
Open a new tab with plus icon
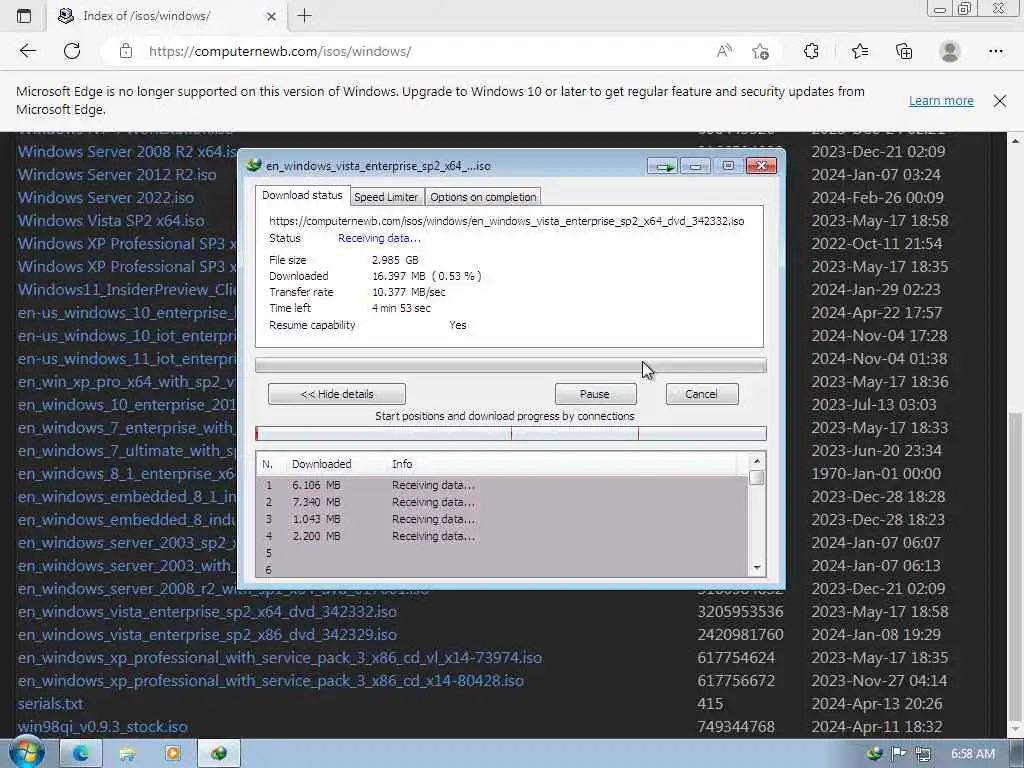pyautogui.click(x=304, y=16)
